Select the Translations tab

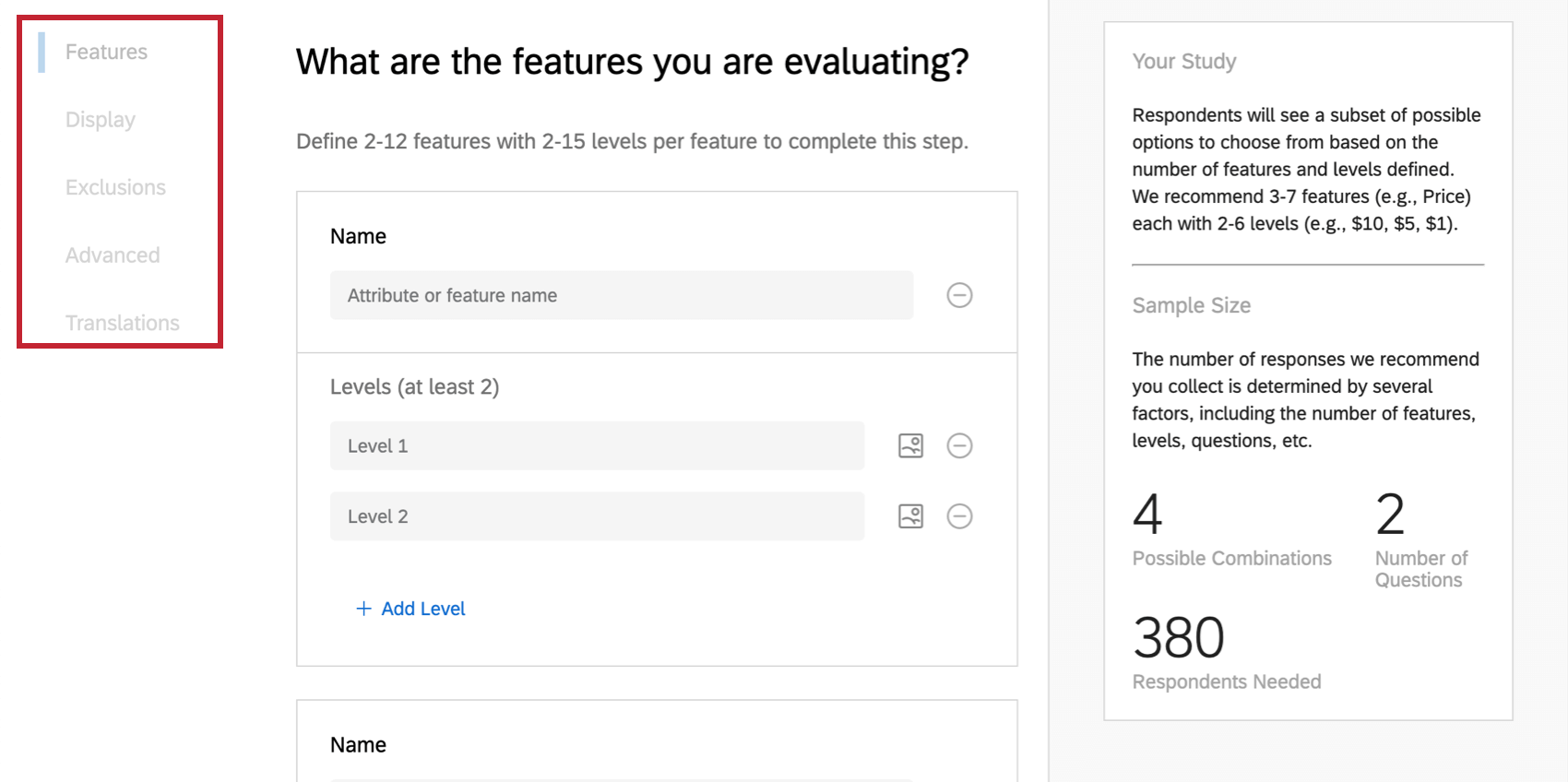pyautogui.click(x=122, y=323)
